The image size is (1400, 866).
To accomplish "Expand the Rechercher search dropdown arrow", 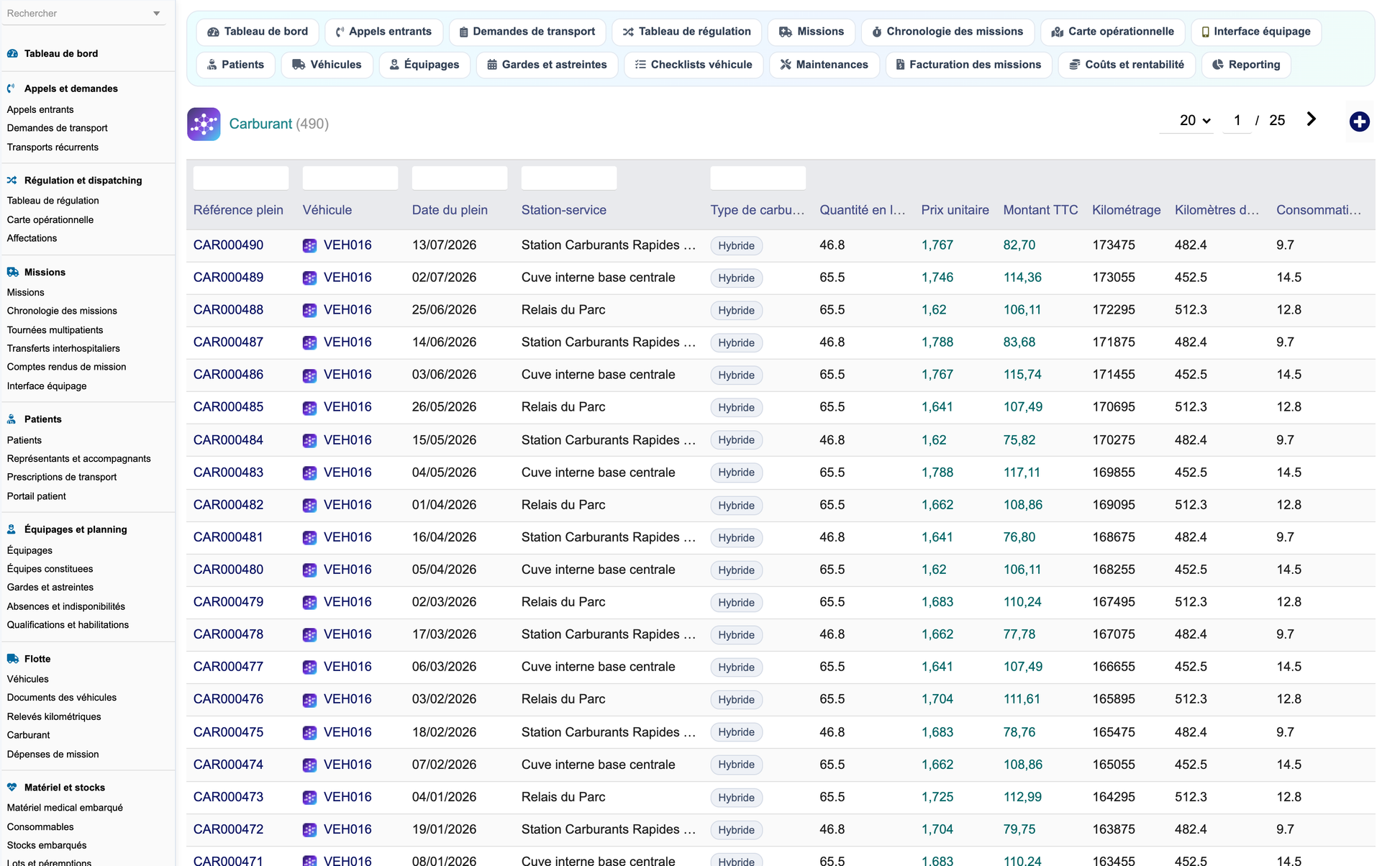I will pos(157,14).
